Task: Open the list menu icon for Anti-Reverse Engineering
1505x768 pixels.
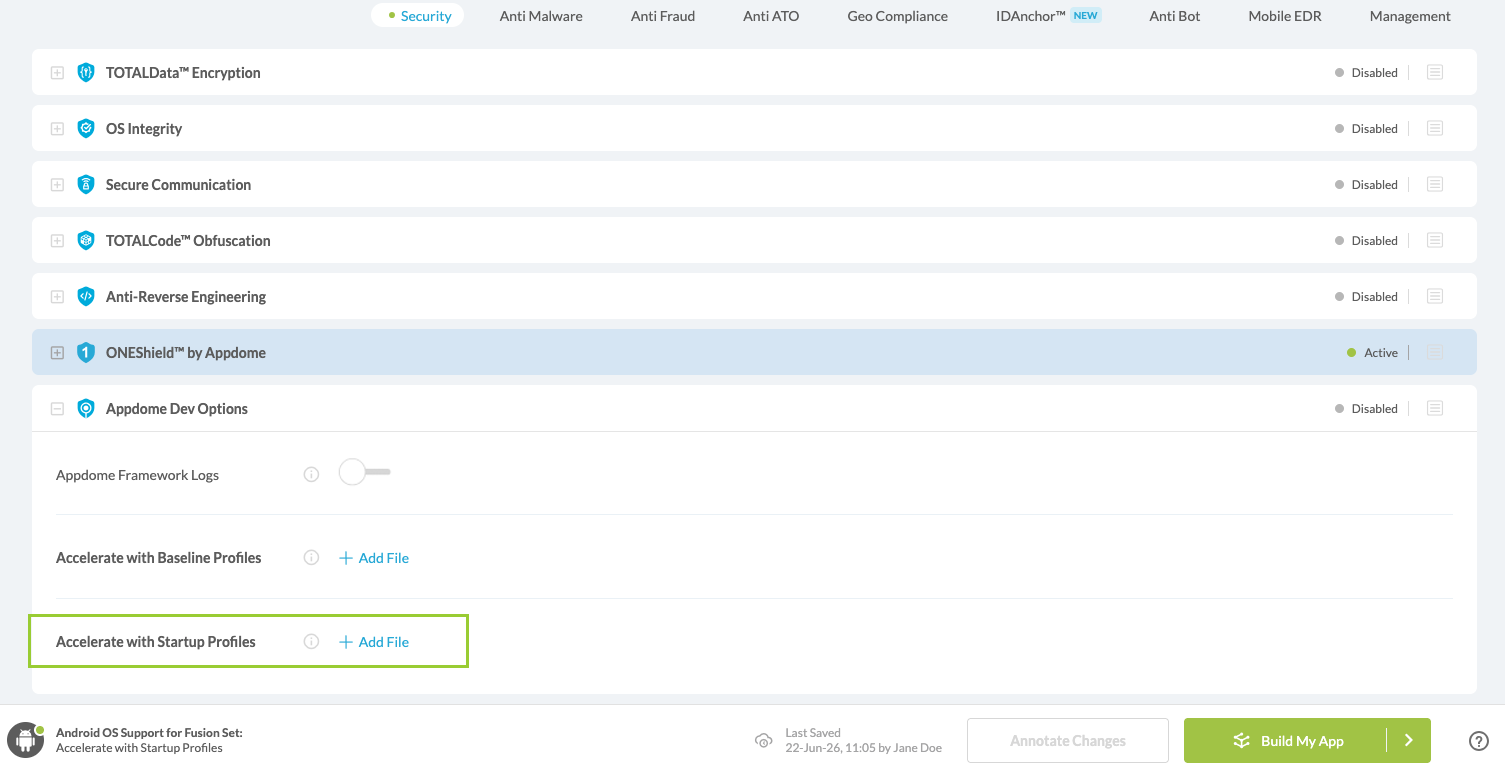Action: click(1435, 296)
